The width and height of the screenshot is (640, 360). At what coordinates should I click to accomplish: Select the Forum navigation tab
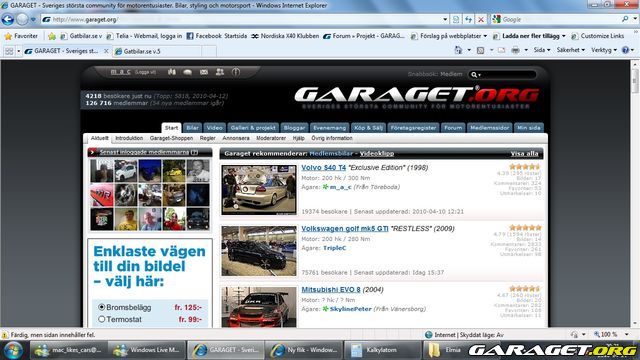(453, 128)
